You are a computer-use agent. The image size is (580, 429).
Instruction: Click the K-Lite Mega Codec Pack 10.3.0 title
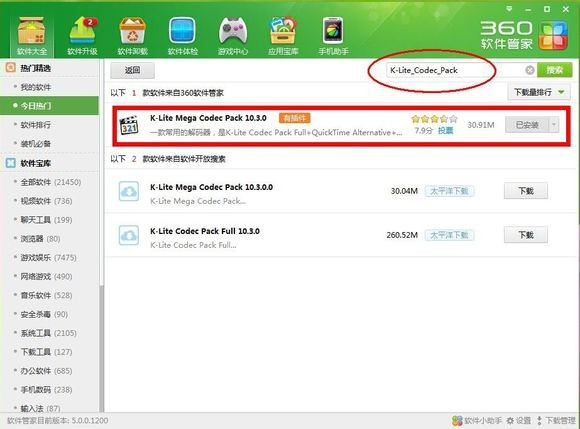click(208, 118)
